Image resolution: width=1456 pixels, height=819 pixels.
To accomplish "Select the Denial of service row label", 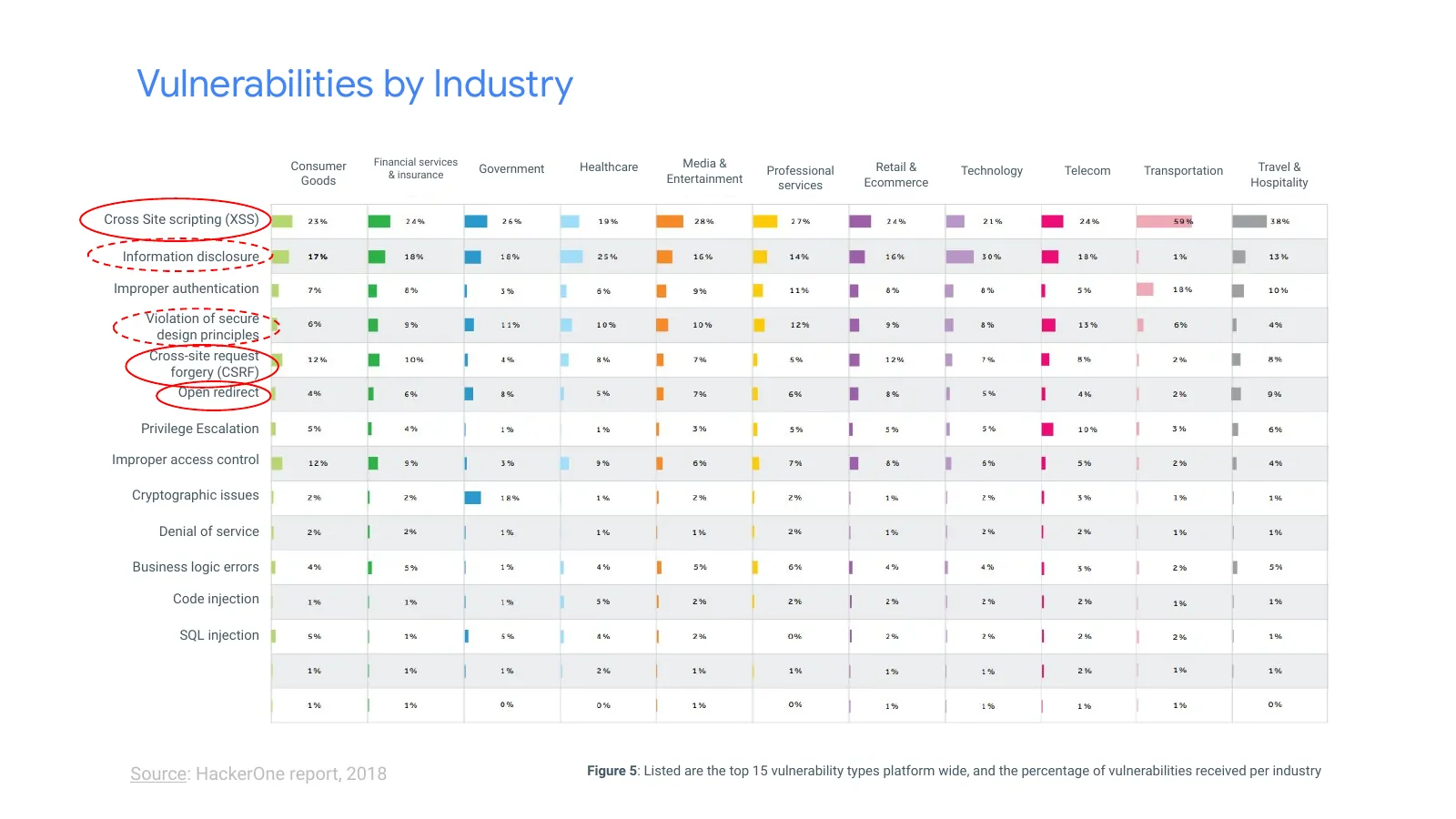I will tap(209, 531).
